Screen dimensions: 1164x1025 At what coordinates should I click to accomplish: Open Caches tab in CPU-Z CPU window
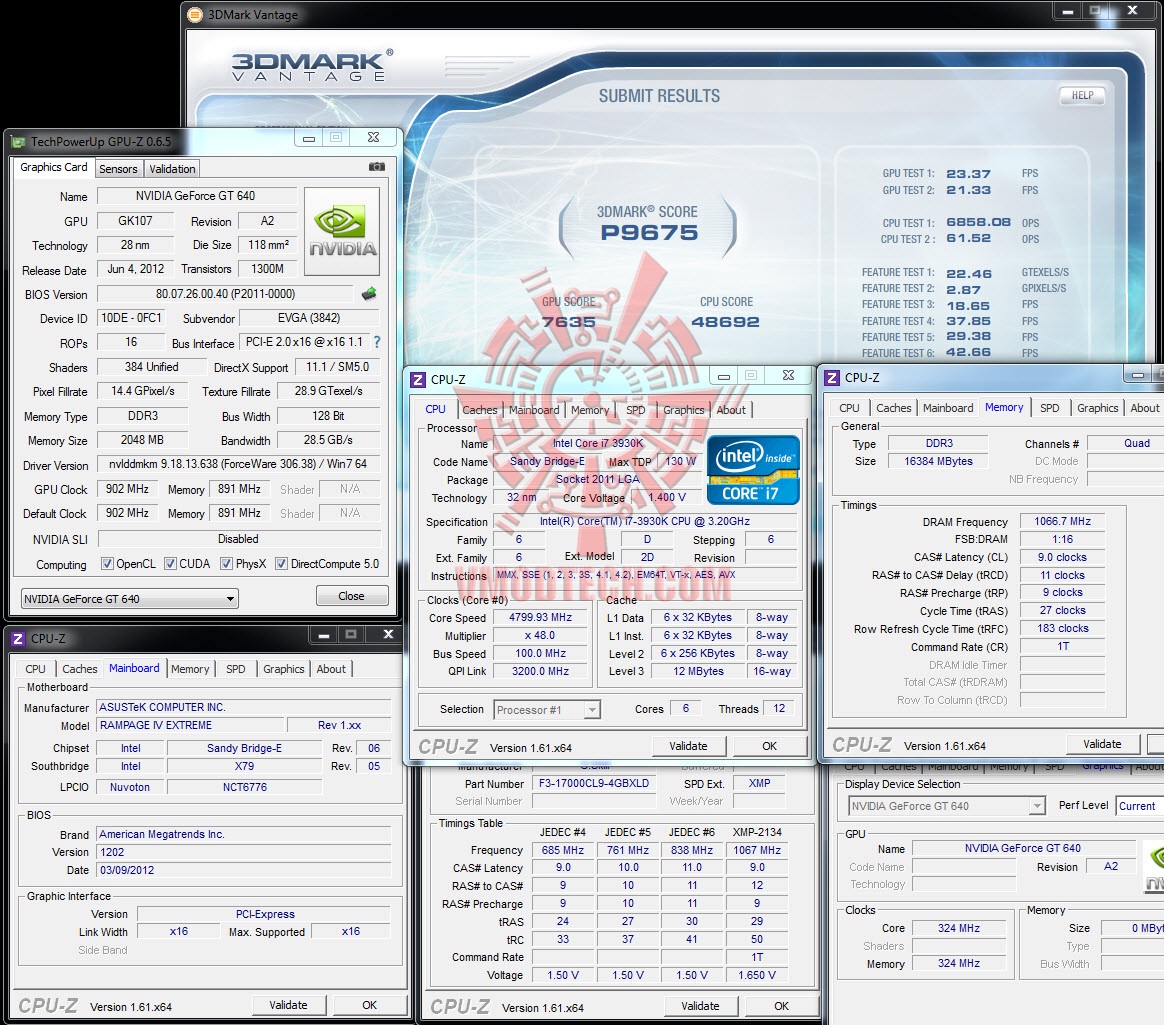pos(480,410)
